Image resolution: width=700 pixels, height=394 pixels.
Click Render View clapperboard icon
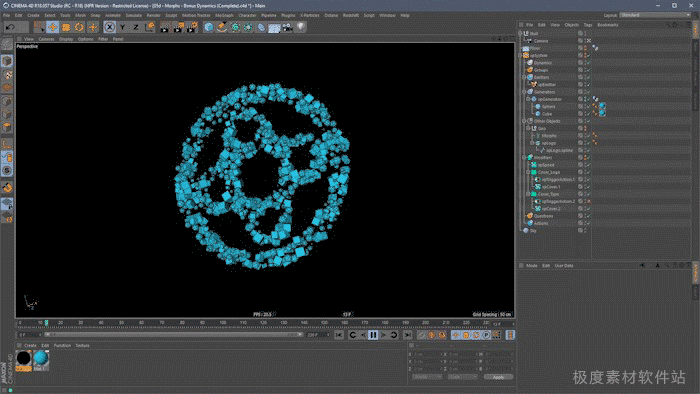pos(165,27)
